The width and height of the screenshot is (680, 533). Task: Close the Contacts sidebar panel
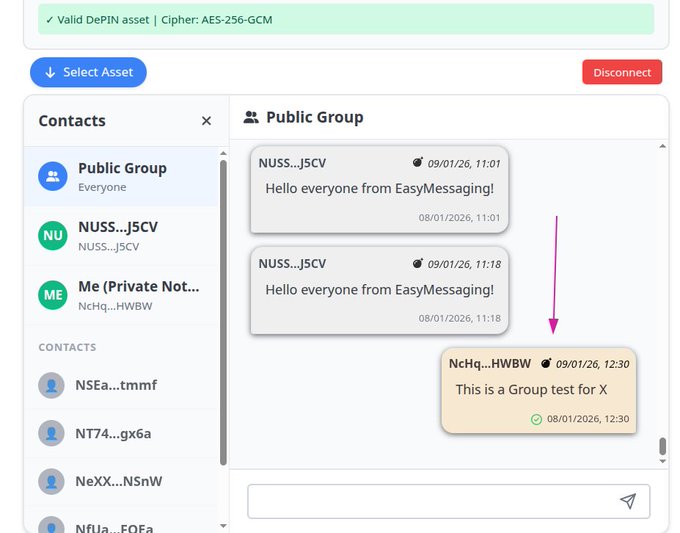click(x=206, y=121)
